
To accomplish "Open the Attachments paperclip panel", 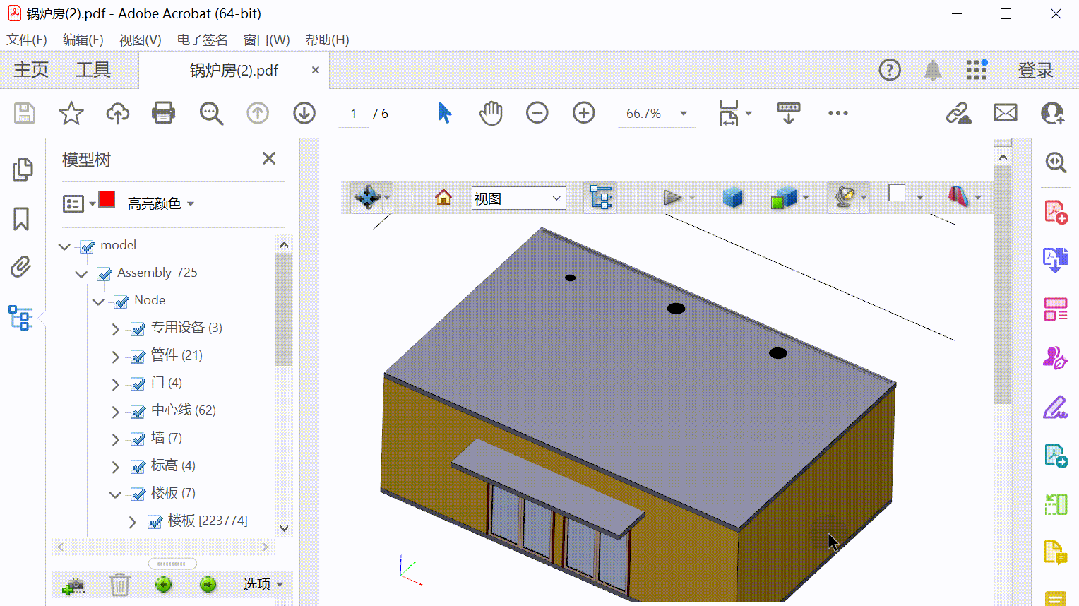I will [x=21, y=267].
